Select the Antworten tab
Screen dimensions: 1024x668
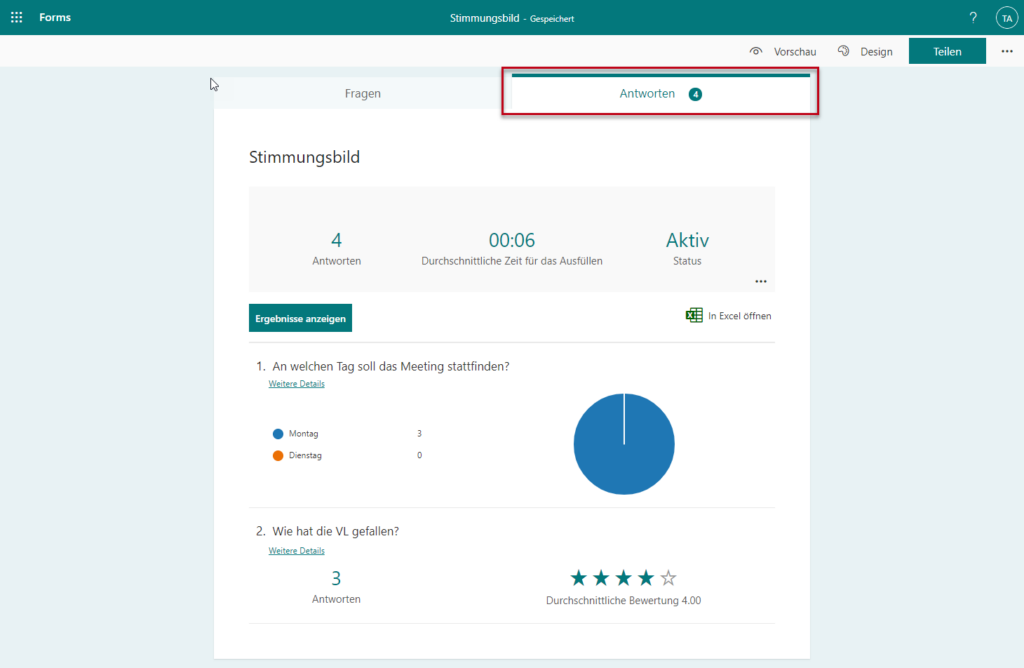pos(660,93)
